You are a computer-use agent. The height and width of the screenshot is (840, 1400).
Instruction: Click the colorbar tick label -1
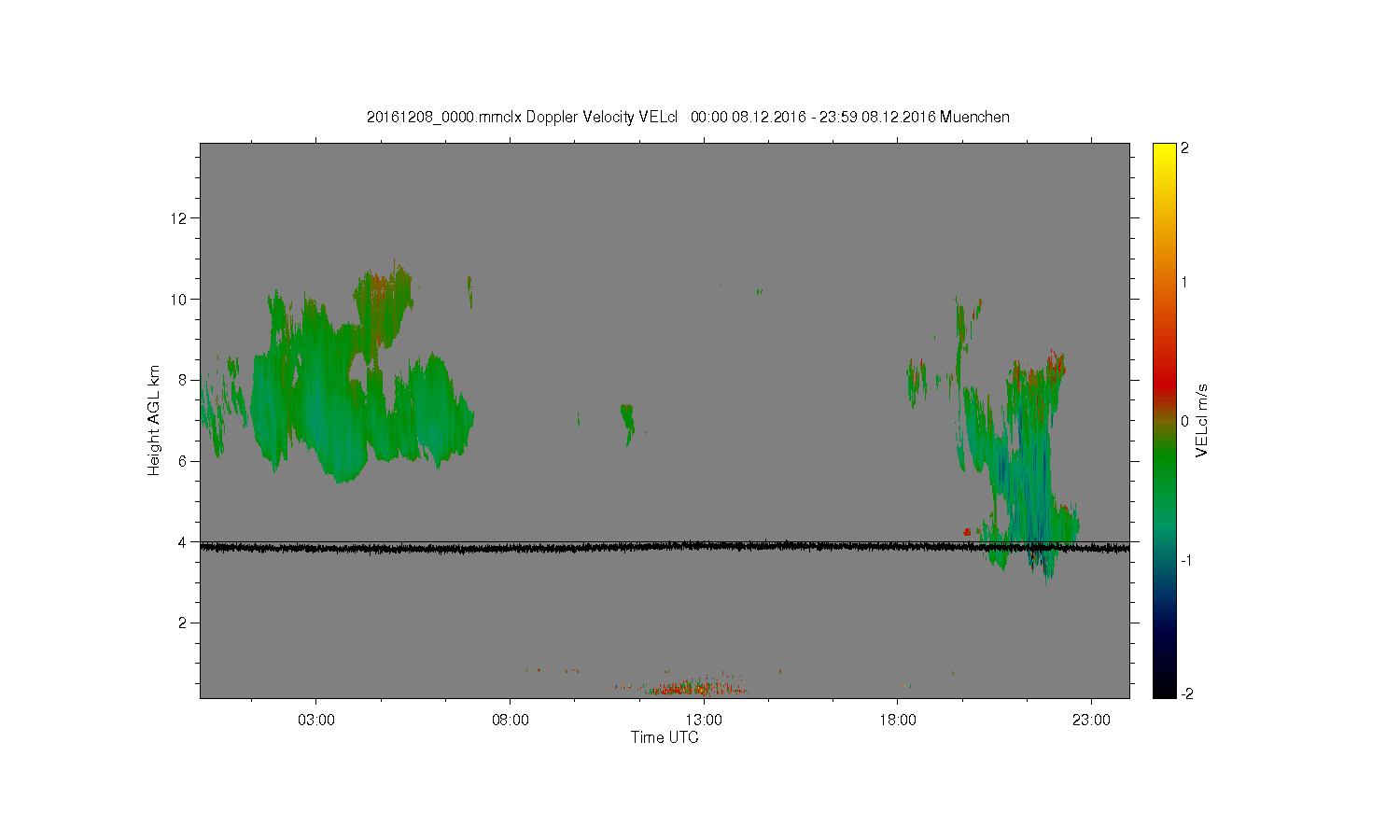(1187, 560)
